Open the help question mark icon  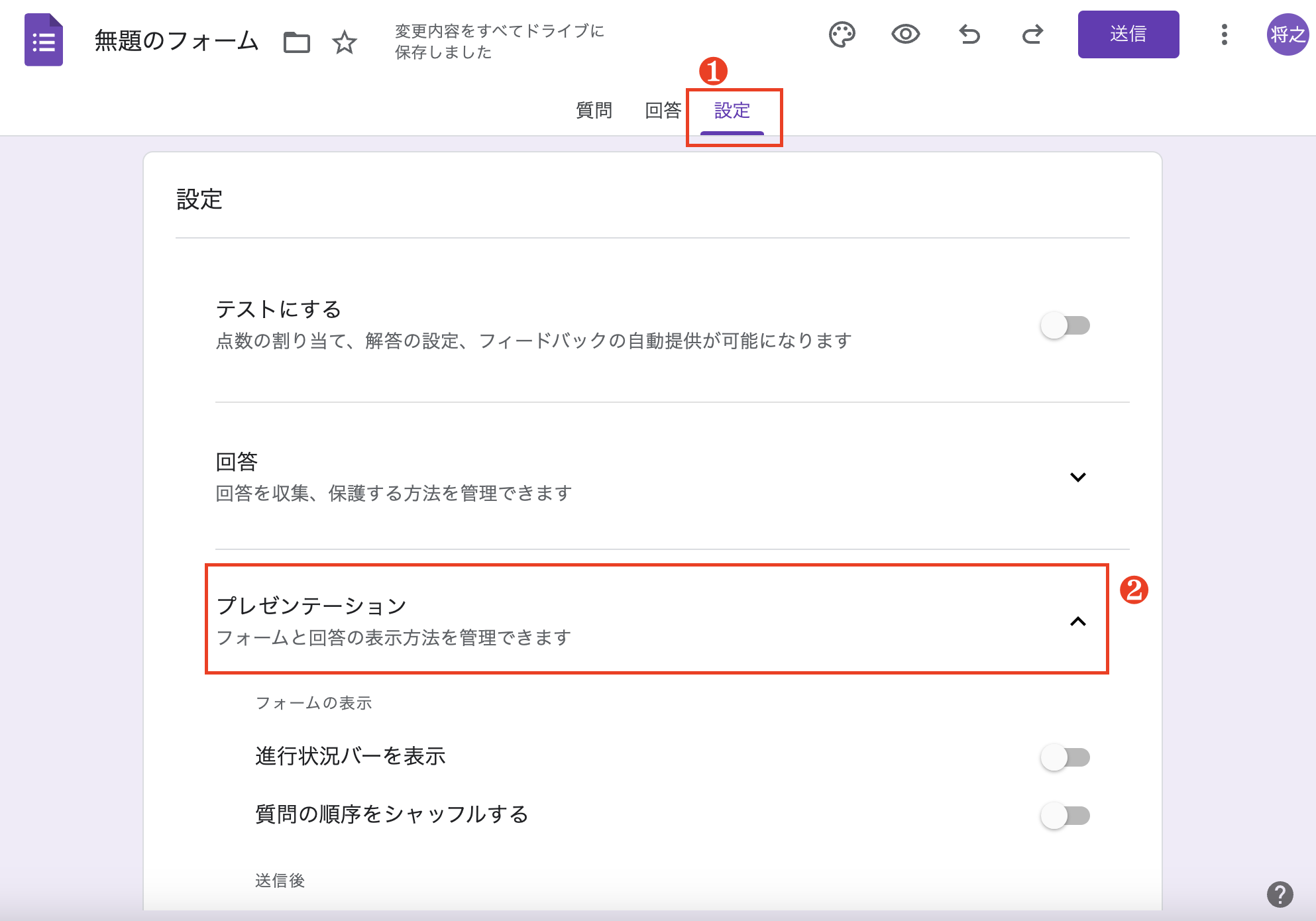[1280, 894]
